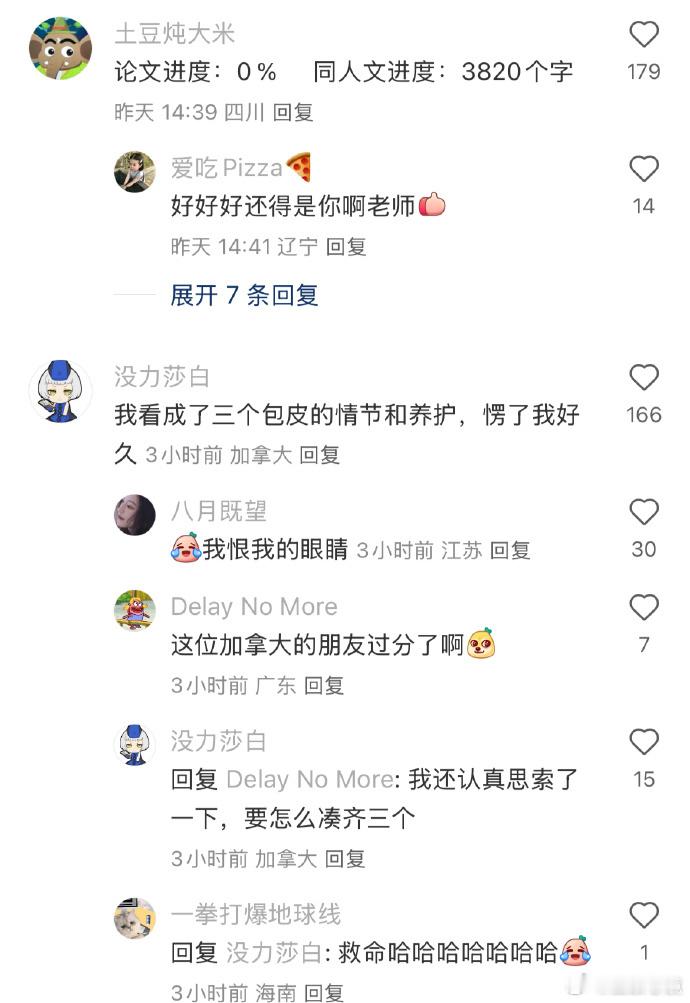Screen dimensions: 690x1003
Task: Like 土豆炖大米's comment with heart icon
Action: [x=643, y=35]
